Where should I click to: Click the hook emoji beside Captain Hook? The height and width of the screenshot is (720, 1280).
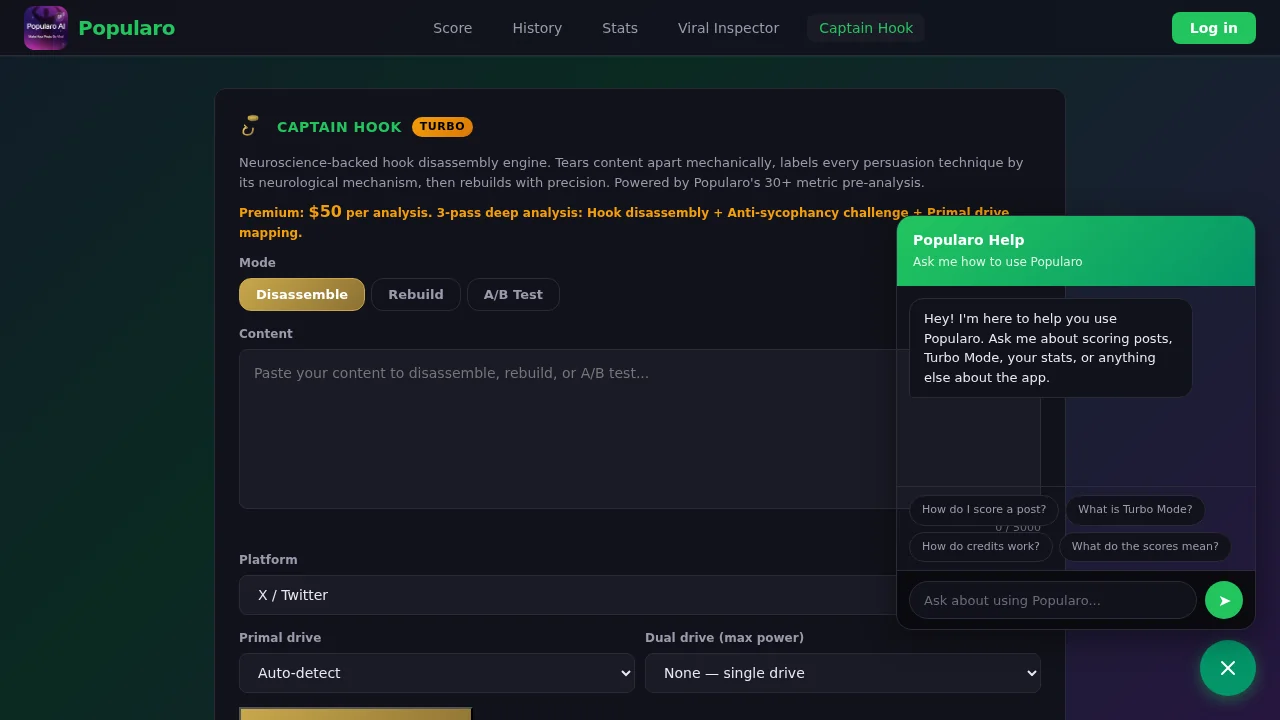pos(249,126)
